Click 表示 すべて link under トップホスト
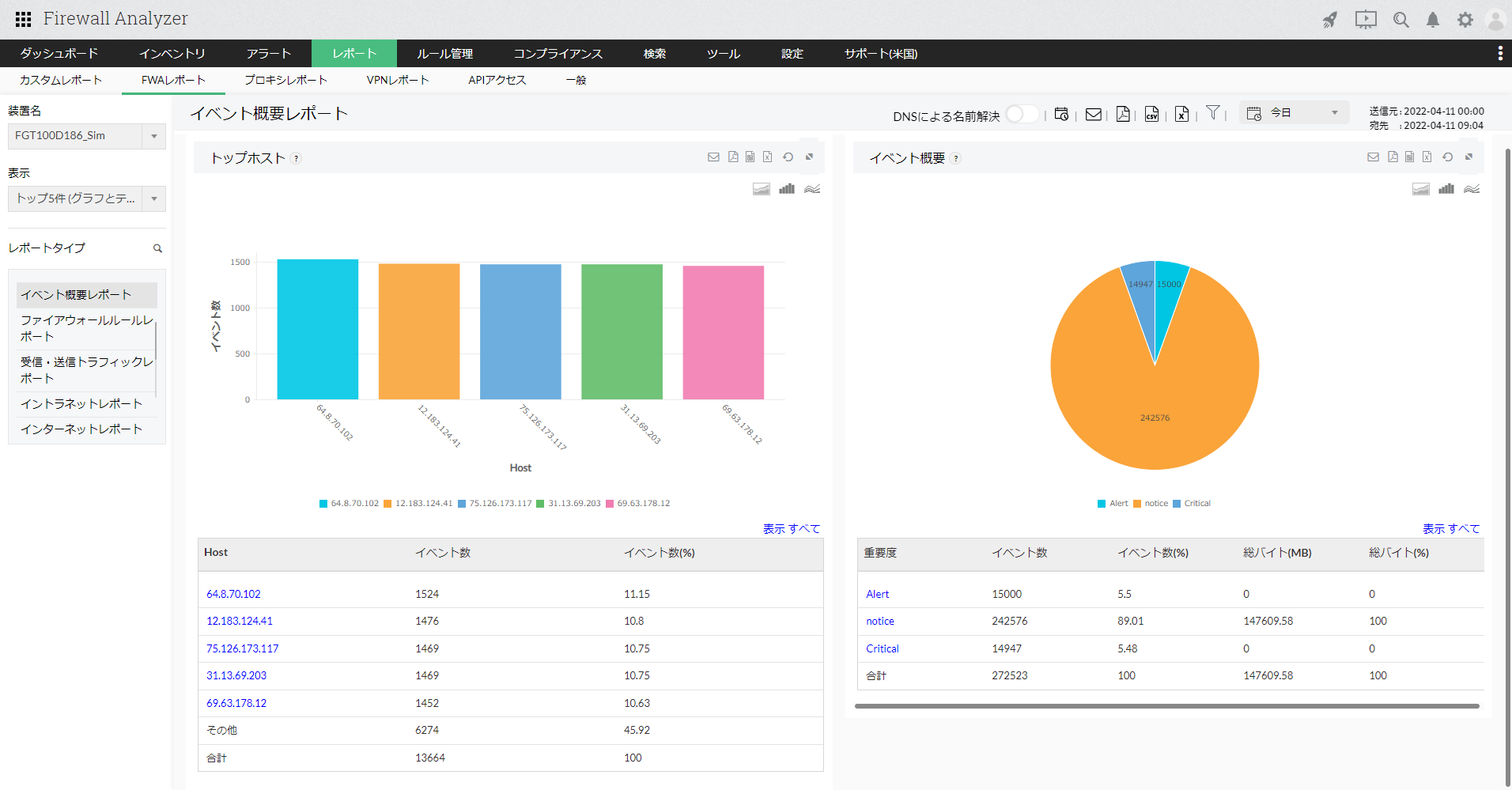 (792, 528)
